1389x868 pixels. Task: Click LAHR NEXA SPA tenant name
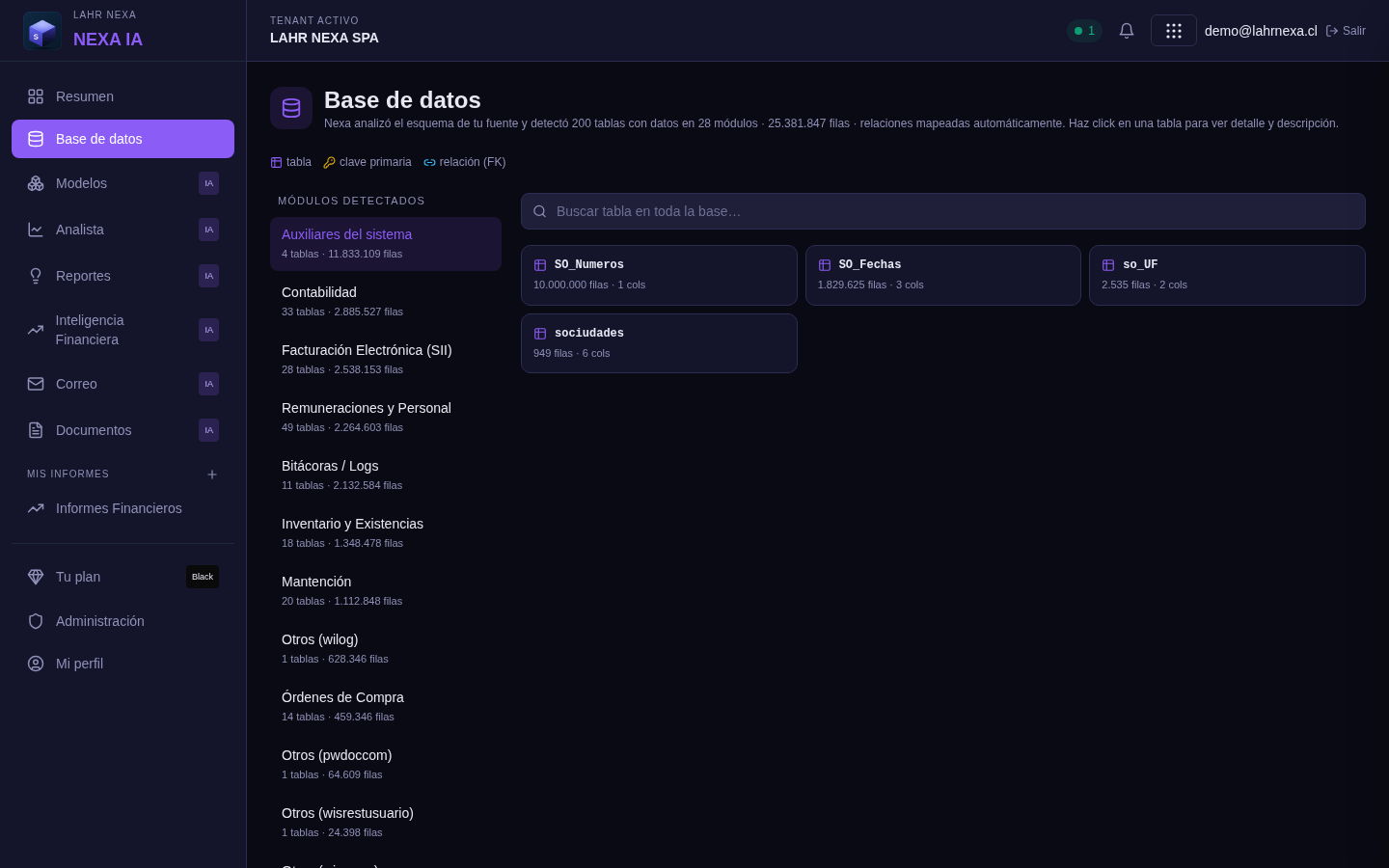[324, 38]
